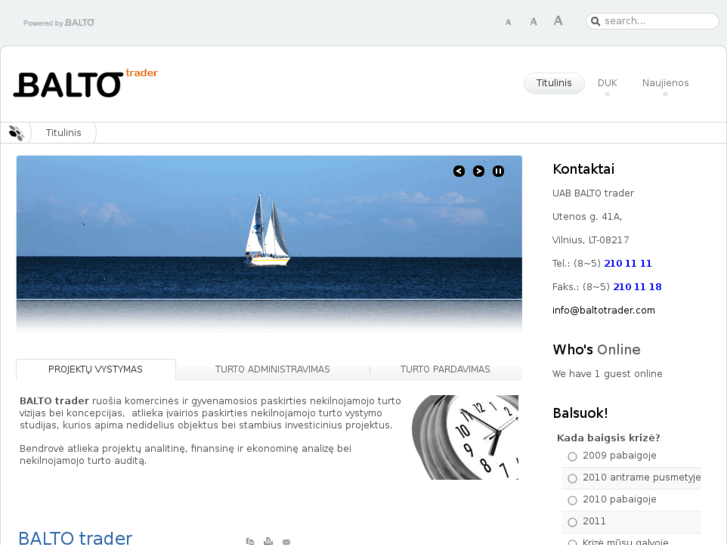
Task: Select the medium font size A
Action: [533, 22]
